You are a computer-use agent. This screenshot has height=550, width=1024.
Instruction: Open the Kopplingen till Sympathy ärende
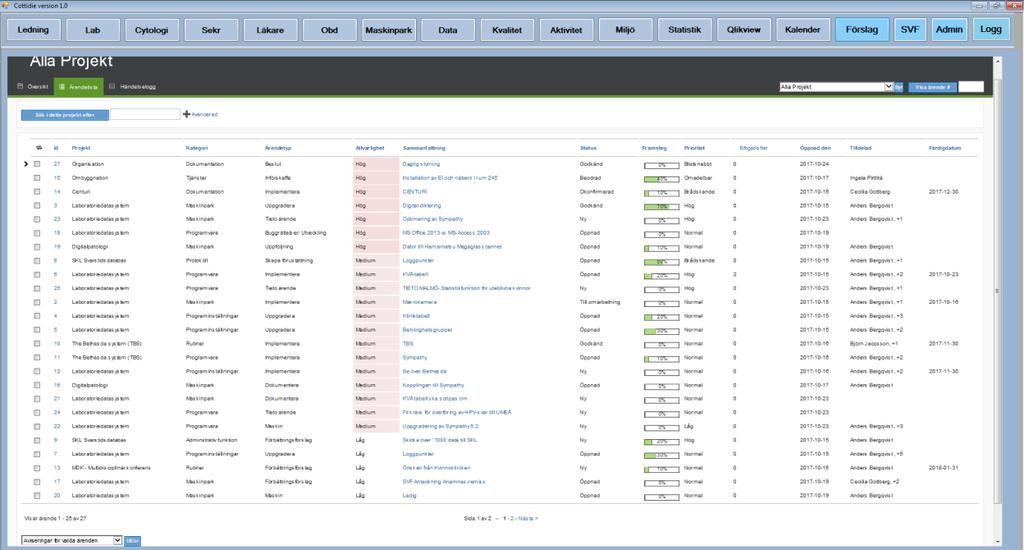coord(433,385)
